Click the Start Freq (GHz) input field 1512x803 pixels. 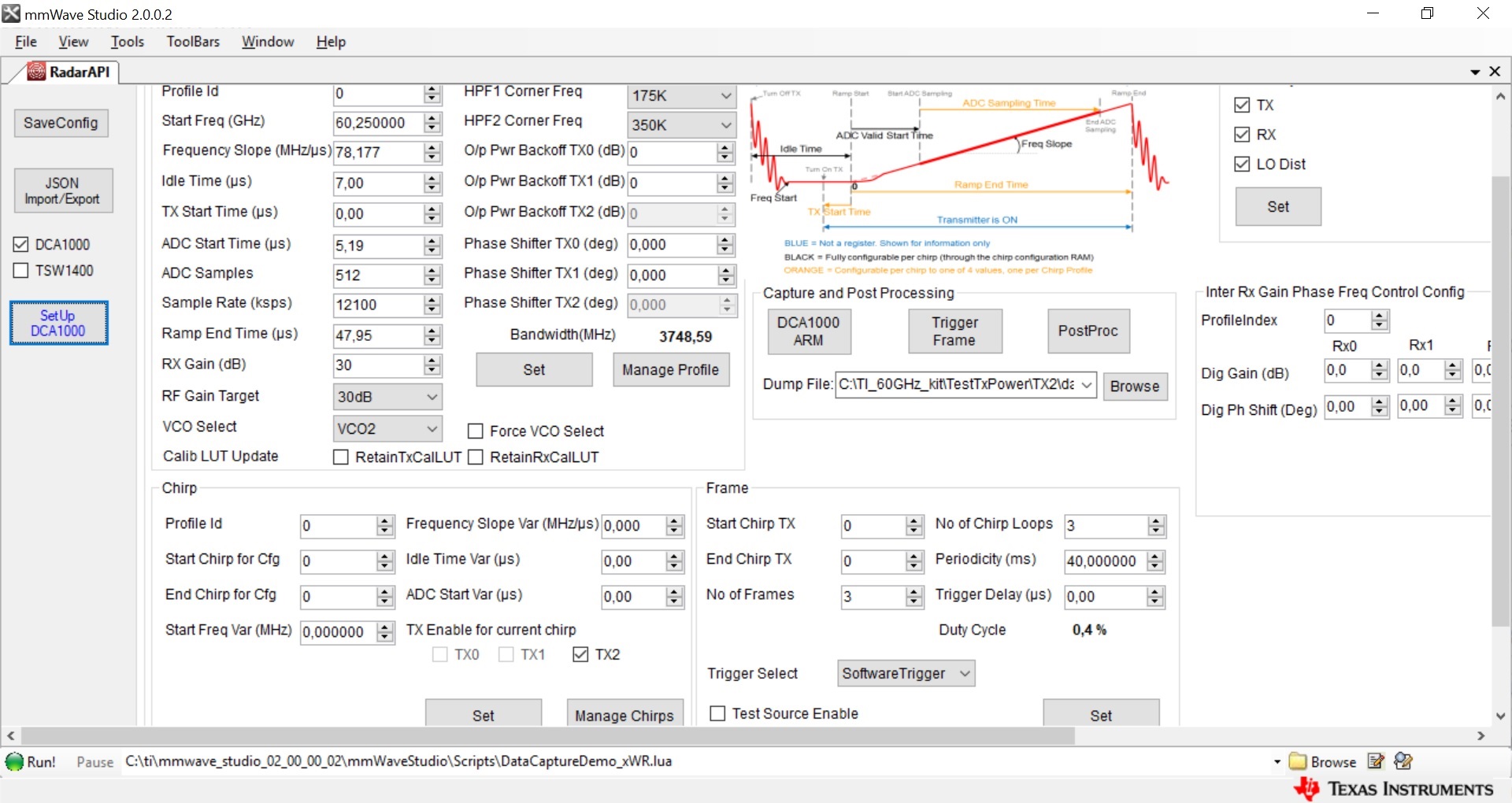pyautogui.click(x=378, y=123)
